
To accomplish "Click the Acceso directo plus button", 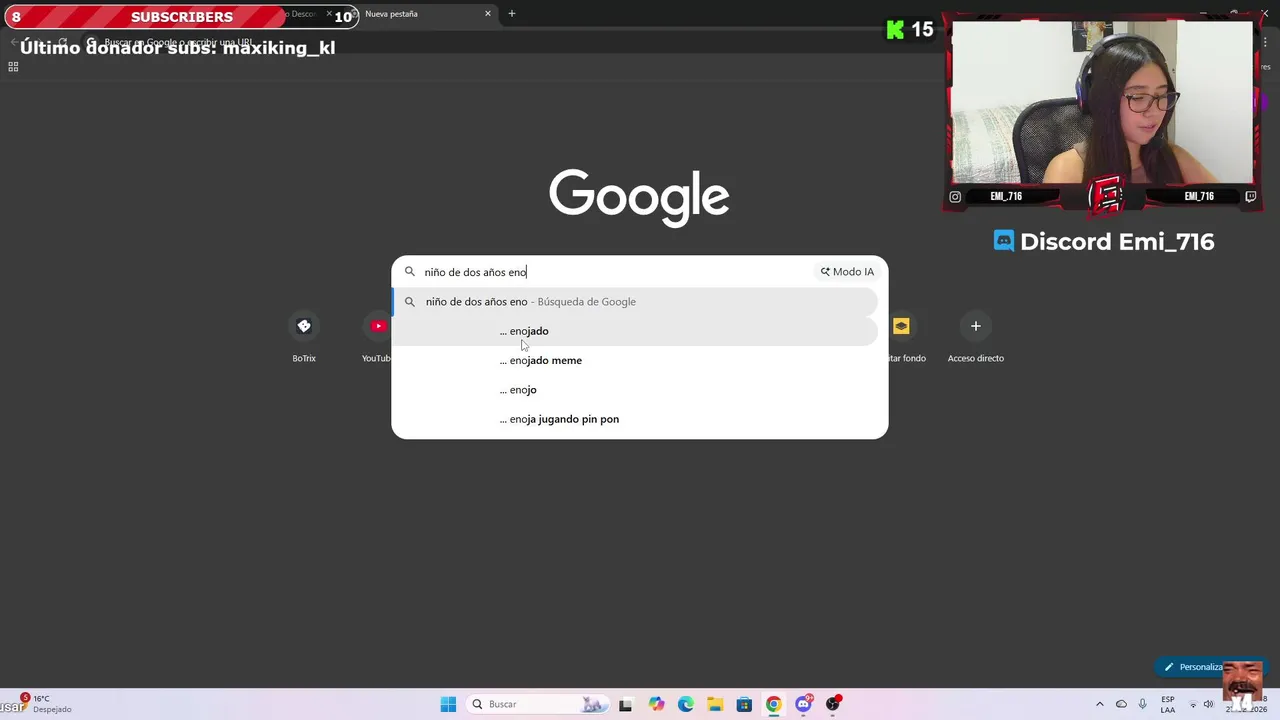I will (976, 326).
